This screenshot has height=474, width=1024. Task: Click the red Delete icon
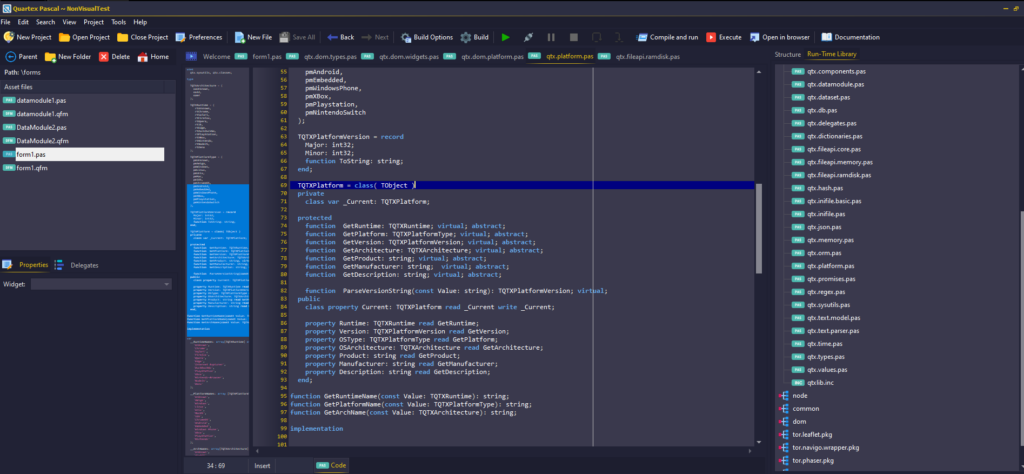103,57
